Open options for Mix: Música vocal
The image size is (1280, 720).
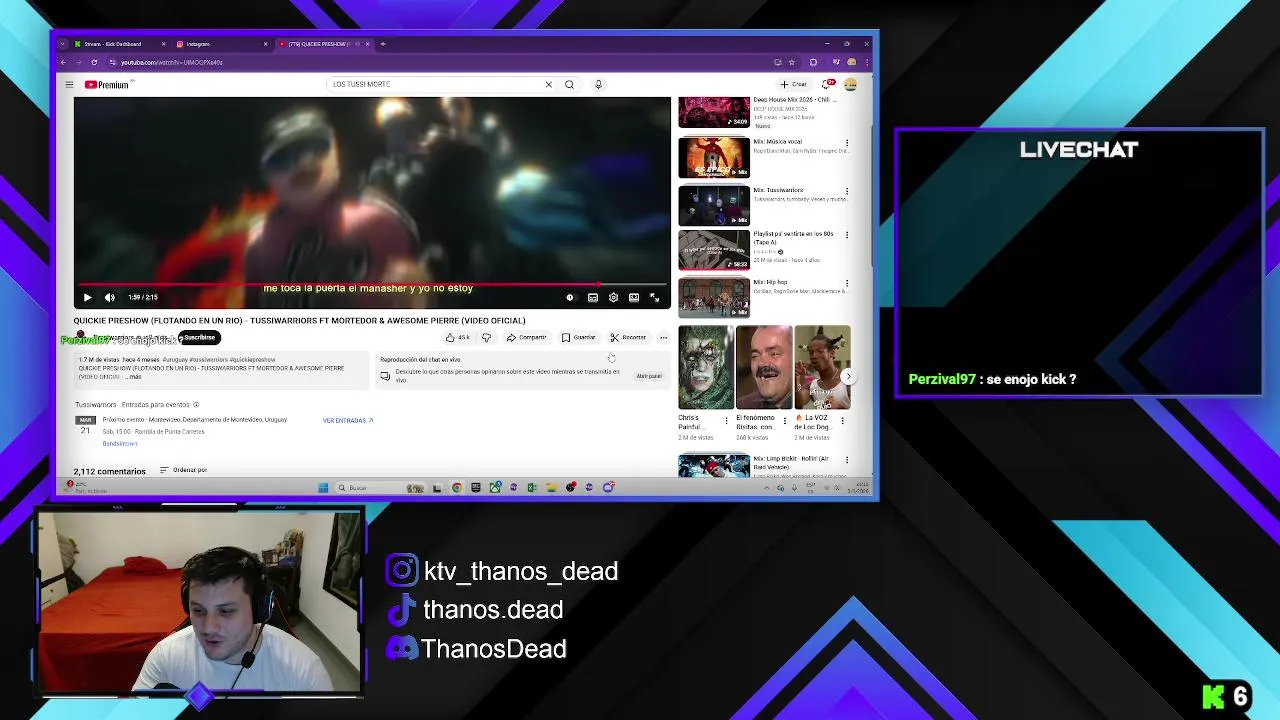(847, 143)
